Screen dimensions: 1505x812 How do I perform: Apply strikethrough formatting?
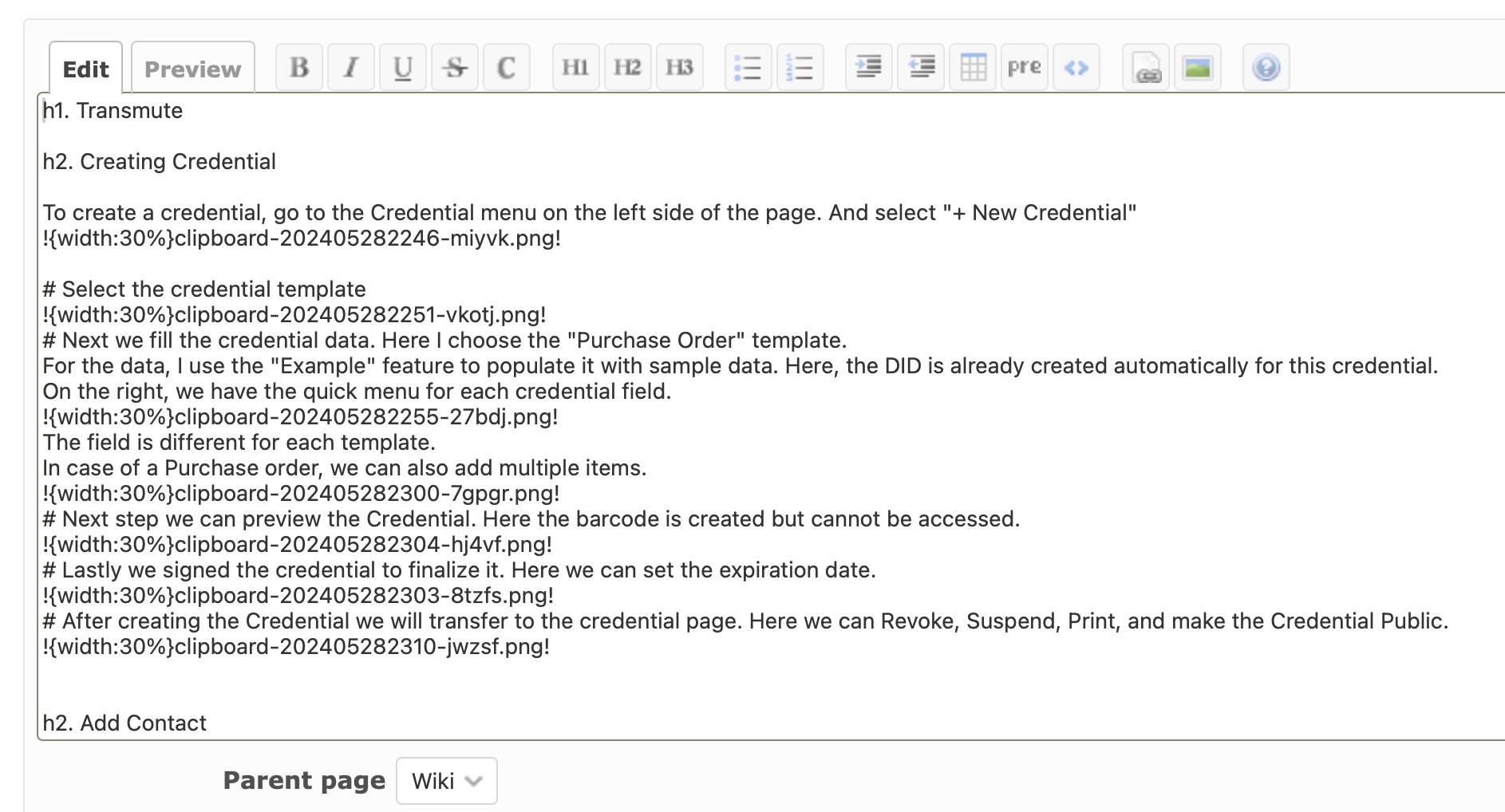(455, 68)
